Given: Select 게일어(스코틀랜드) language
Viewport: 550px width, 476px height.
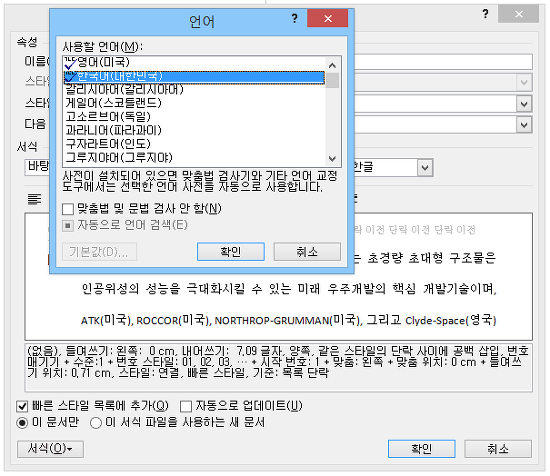Looking at the screenshot, I should 194,103.
